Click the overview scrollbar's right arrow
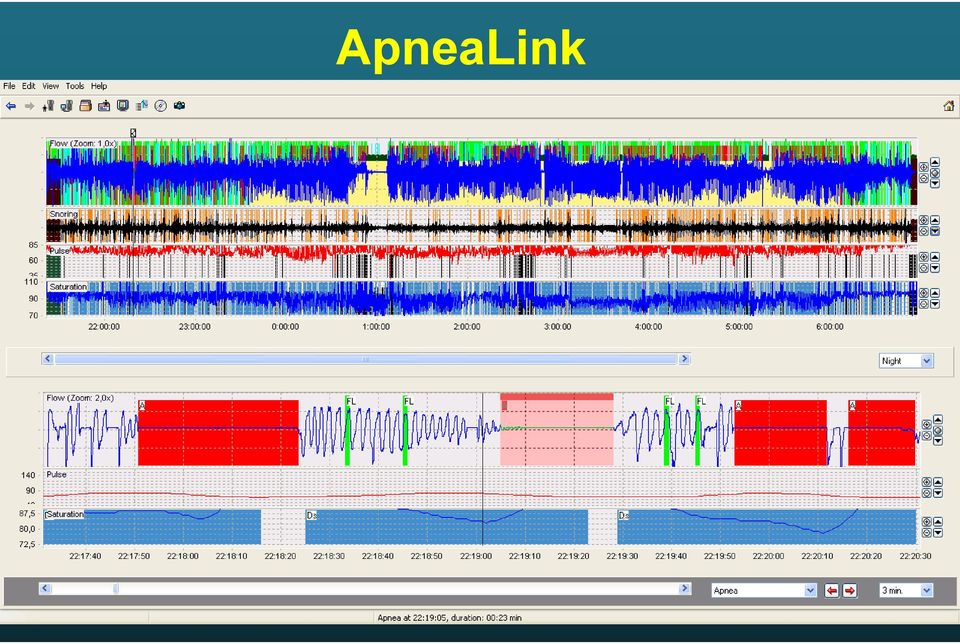Image resolution: width=960 pixels, height=644 pixels. [684, 359]
